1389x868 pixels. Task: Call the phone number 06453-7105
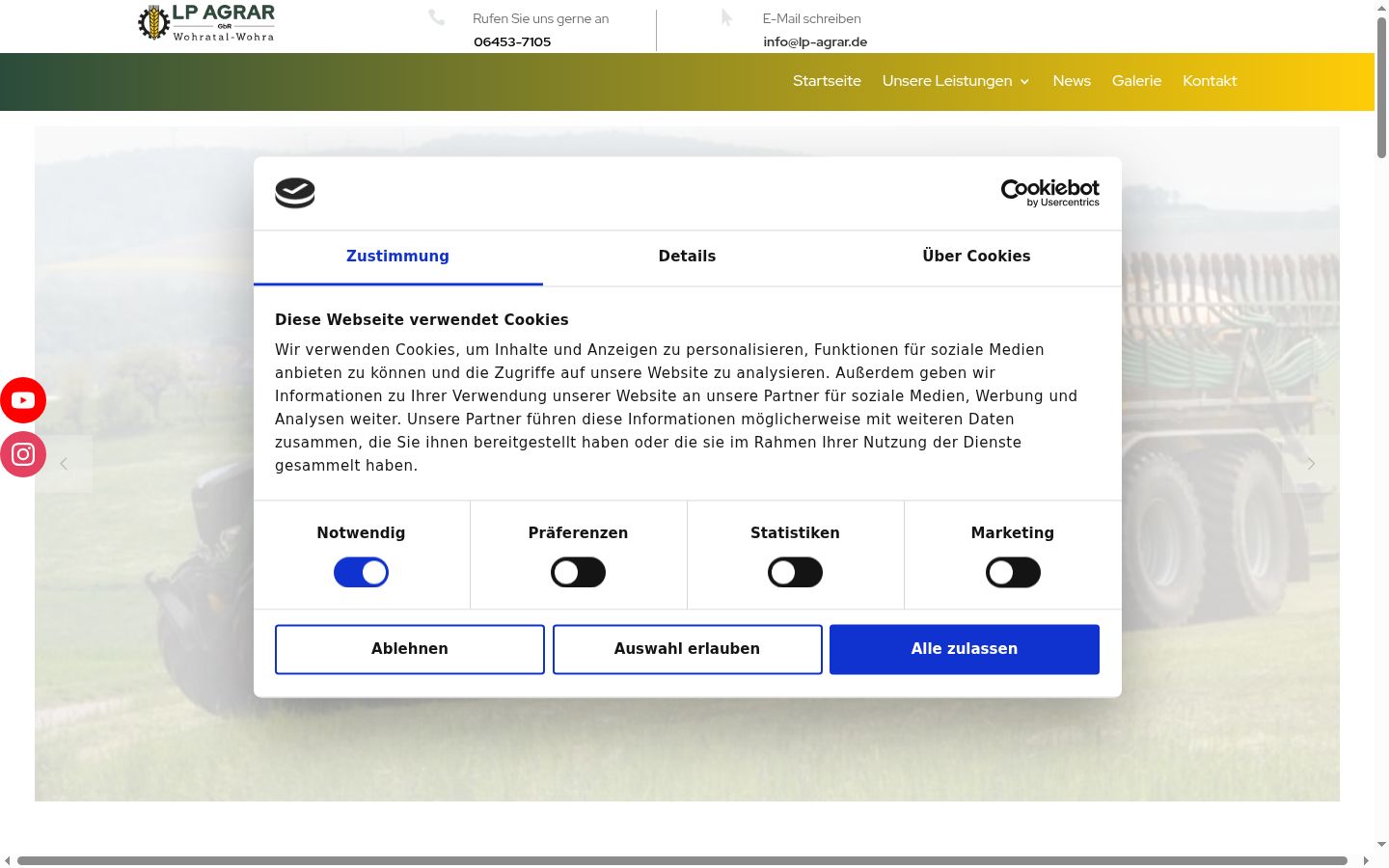512,41
